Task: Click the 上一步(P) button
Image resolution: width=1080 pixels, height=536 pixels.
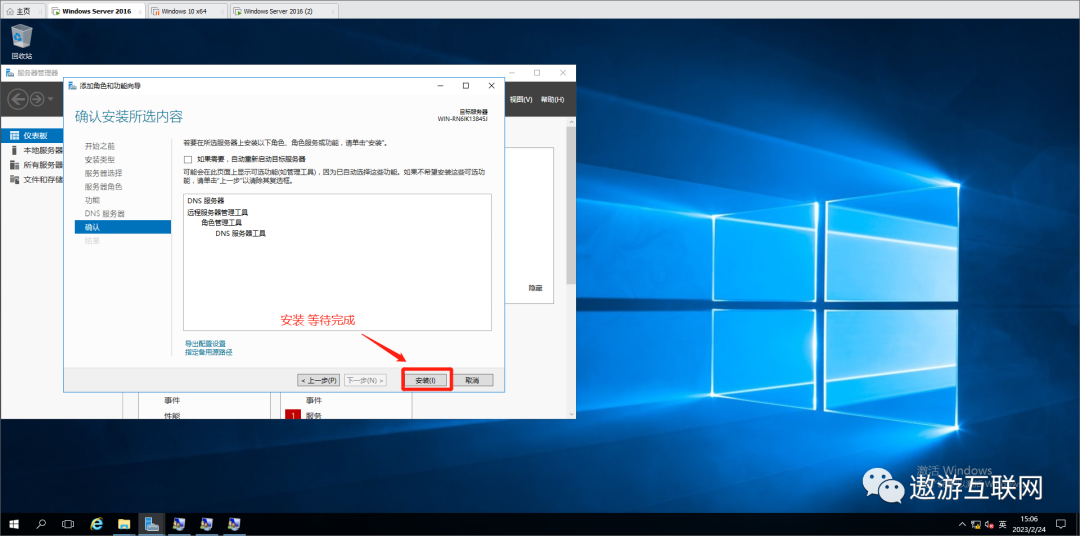Action: 319,380
